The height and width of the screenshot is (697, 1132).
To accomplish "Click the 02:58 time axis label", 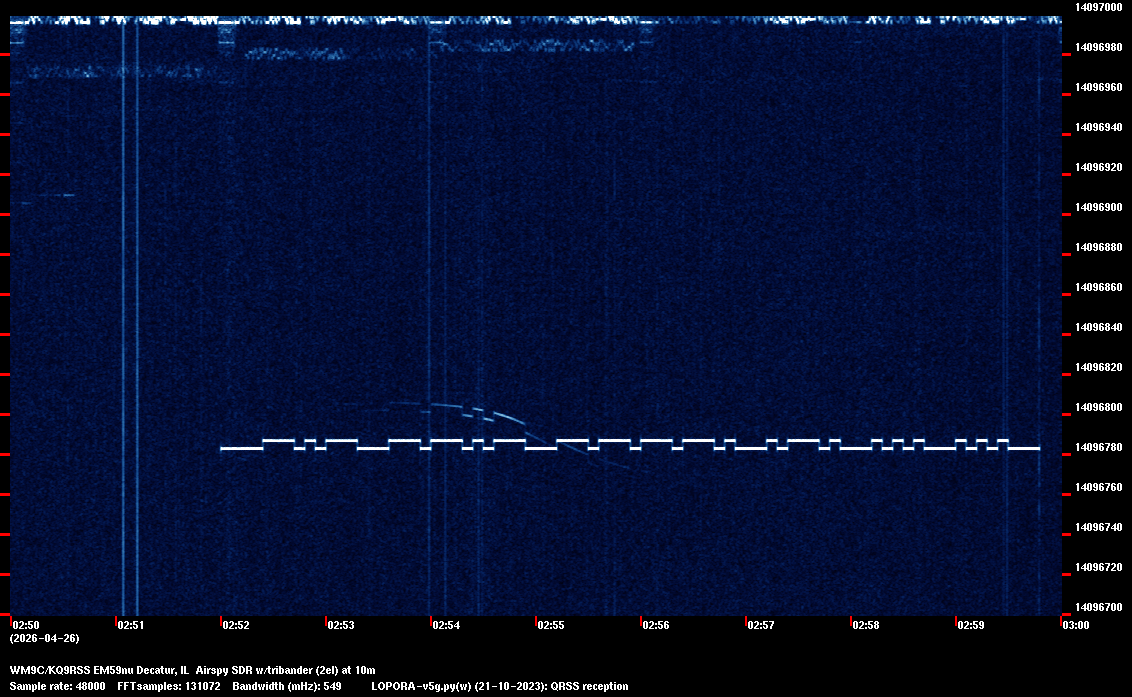I will tap(866, 625).
